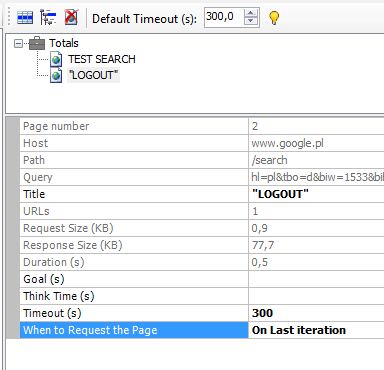Increase Default Timeout with up arrow
Viewport: 384px width, 370px height.
point(251,13)
